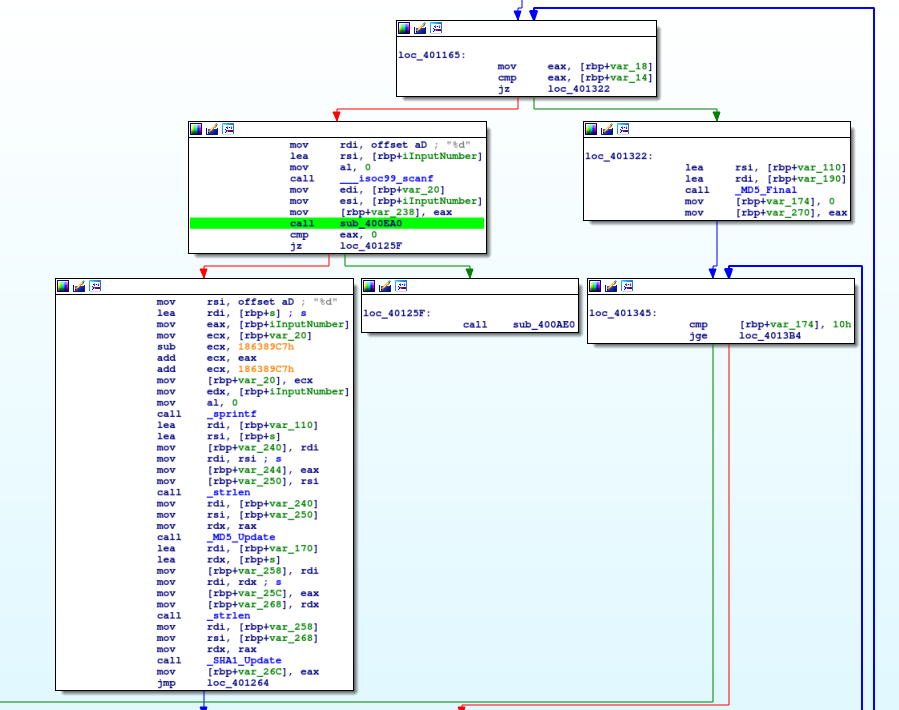Click 'mov [rbp+var_25C], eax' instruction
This screenshot has width=899, height=710.
[x=238, y=594]
